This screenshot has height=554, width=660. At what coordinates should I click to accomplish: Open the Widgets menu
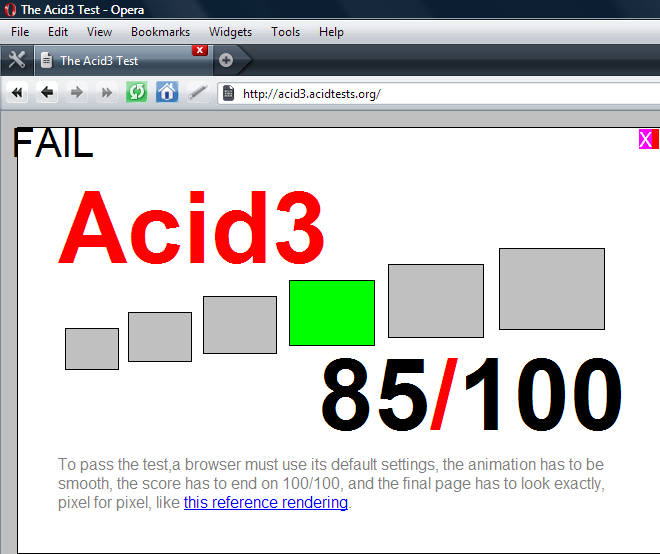tap(230, 32)
